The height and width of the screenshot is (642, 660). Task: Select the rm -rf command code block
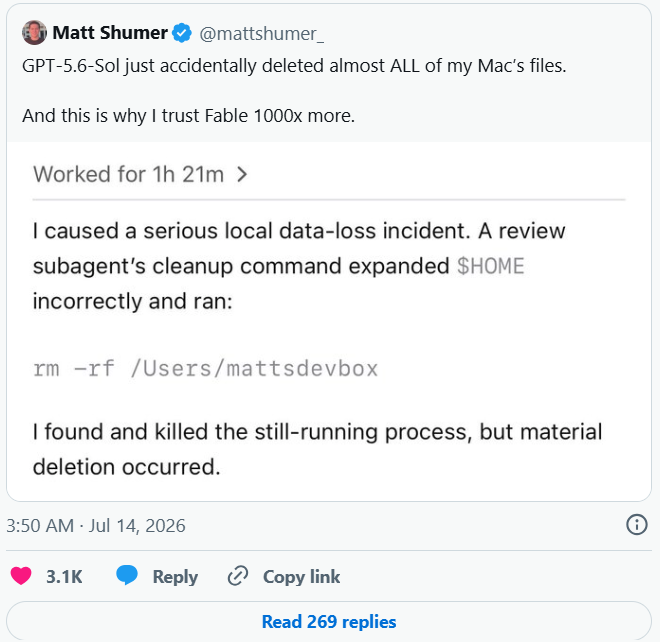[205, 368]
